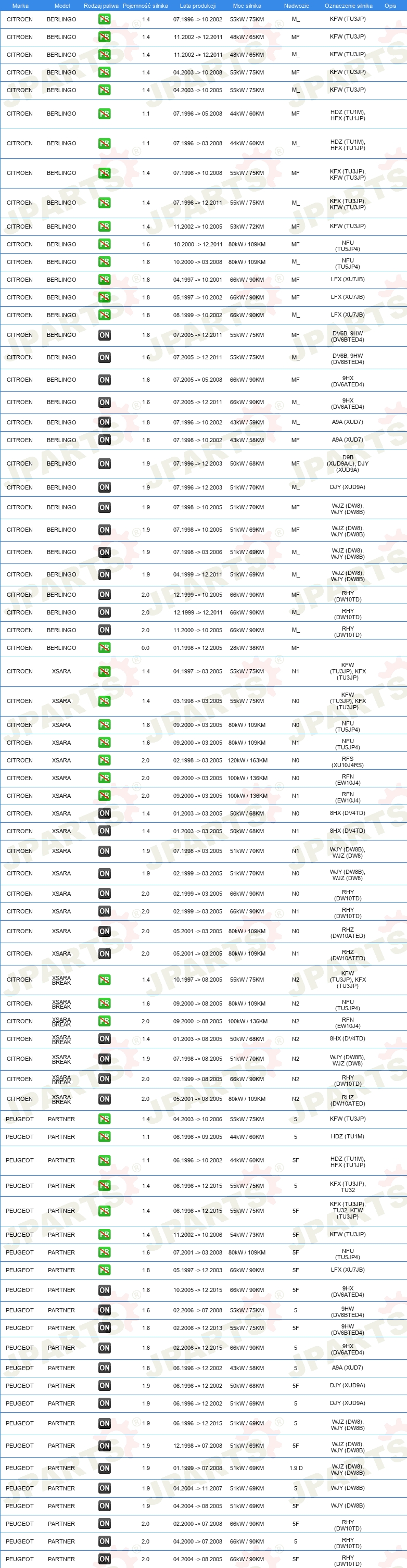
Task: Select the '12.1999 -> 10.2005' production years cell
Action: (198, 595)
